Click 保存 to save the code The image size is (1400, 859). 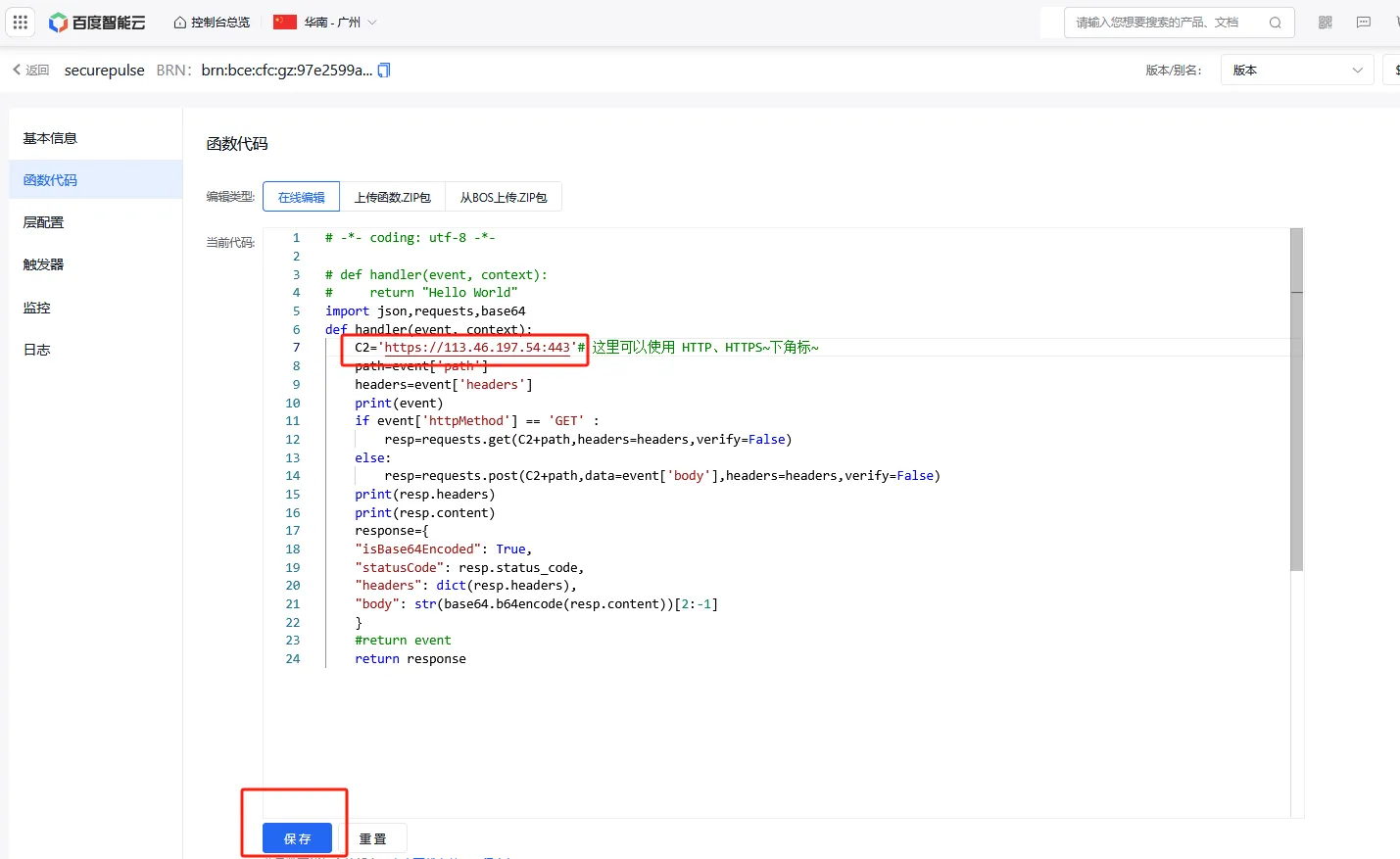[x=297, y=838]
